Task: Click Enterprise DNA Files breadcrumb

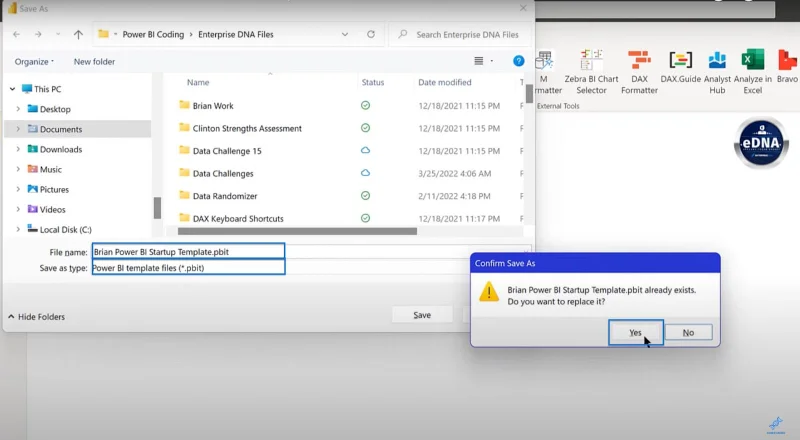Action: (236, 34)
